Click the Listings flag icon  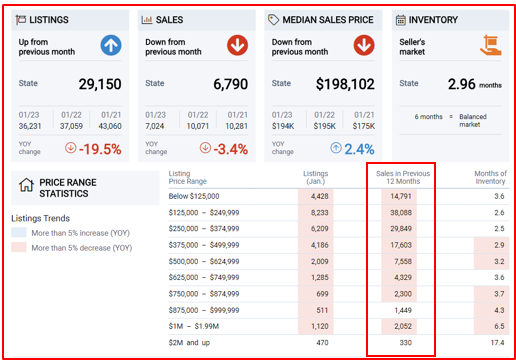point(21,20)
